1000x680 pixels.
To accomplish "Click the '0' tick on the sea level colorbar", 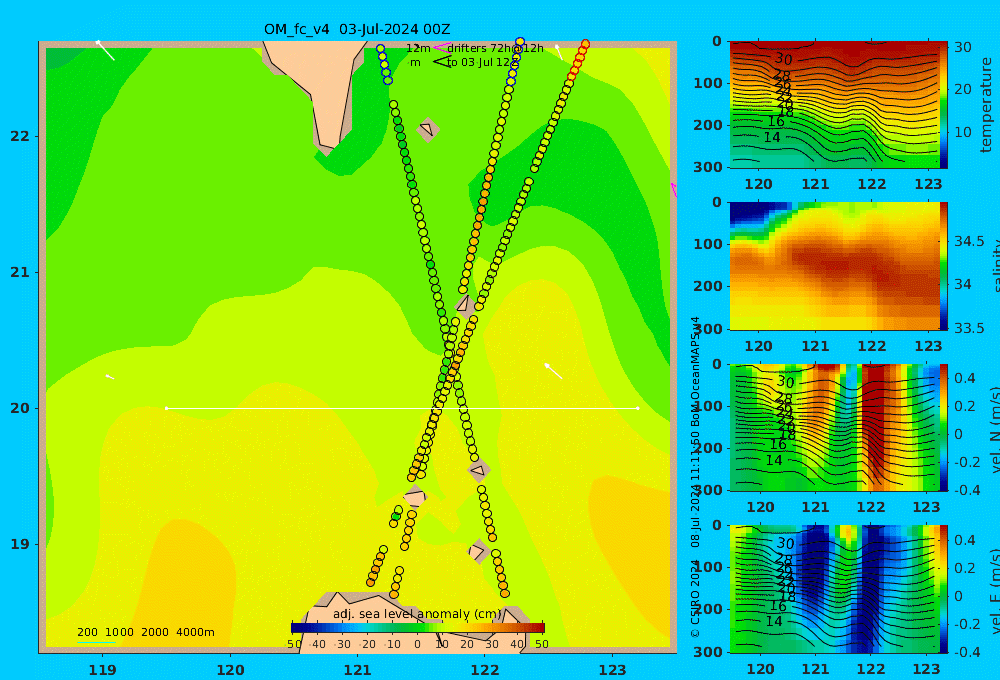I will [418, 644].
